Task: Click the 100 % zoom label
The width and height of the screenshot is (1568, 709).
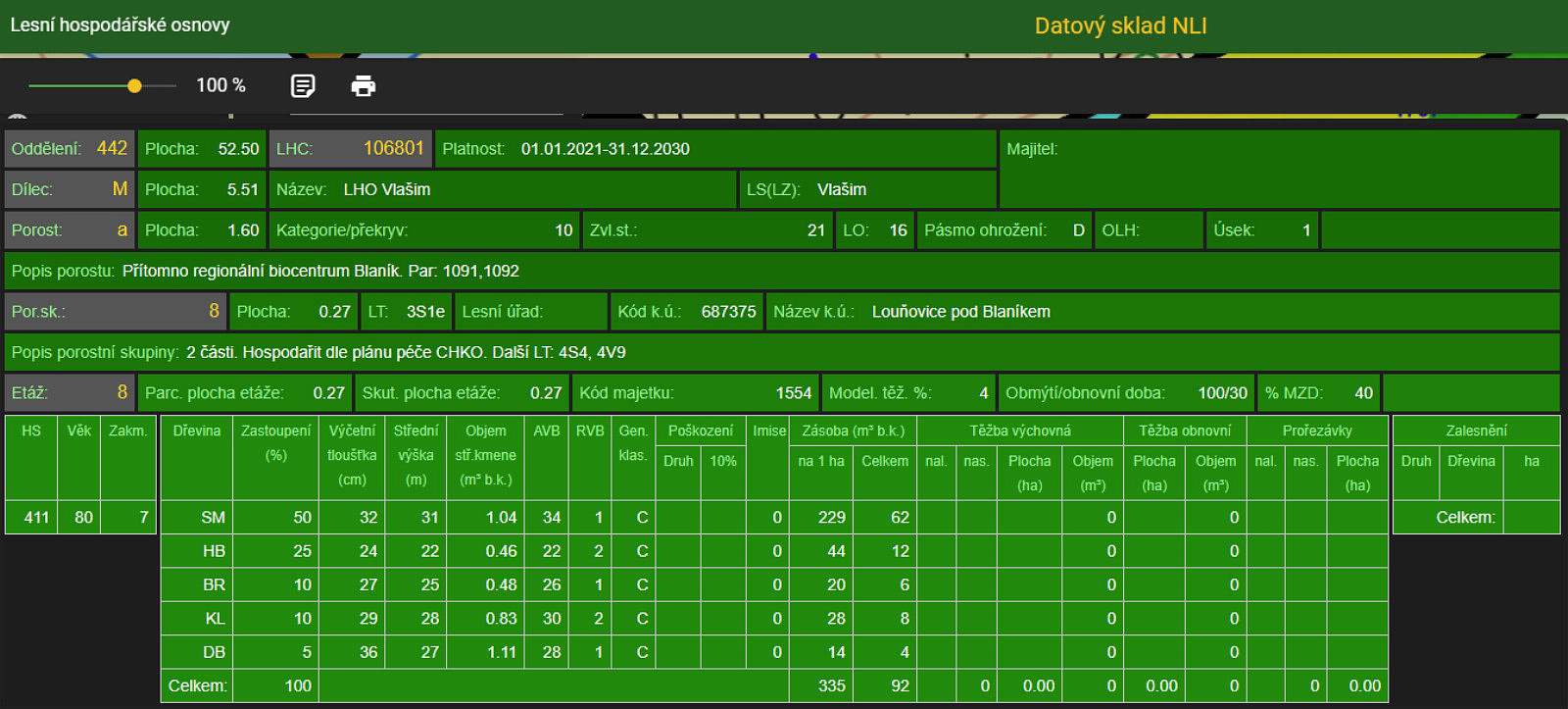Action: pyautogui.click(x=220, y=85)
